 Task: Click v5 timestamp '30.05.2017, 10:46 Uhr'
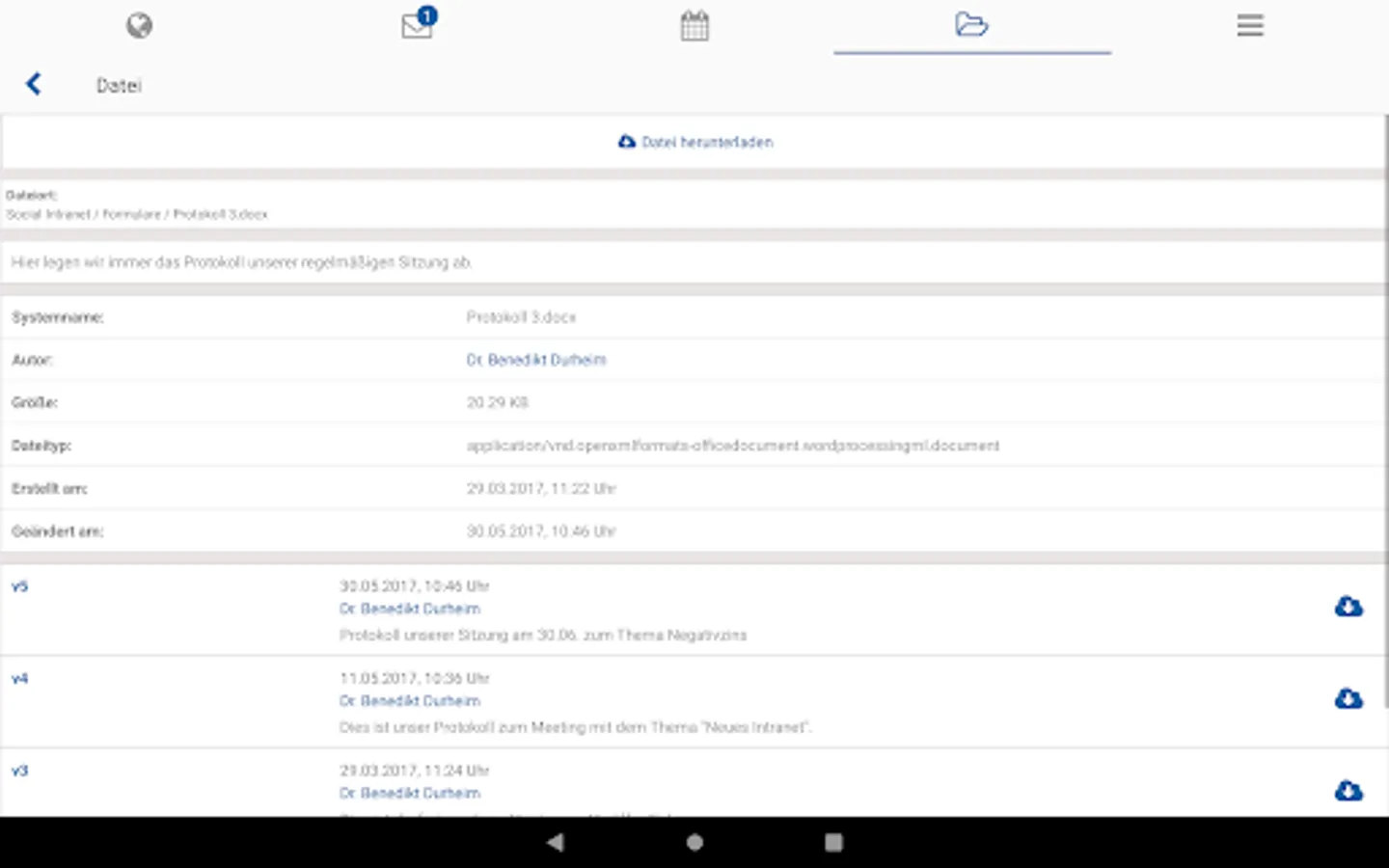click(415, 586)
